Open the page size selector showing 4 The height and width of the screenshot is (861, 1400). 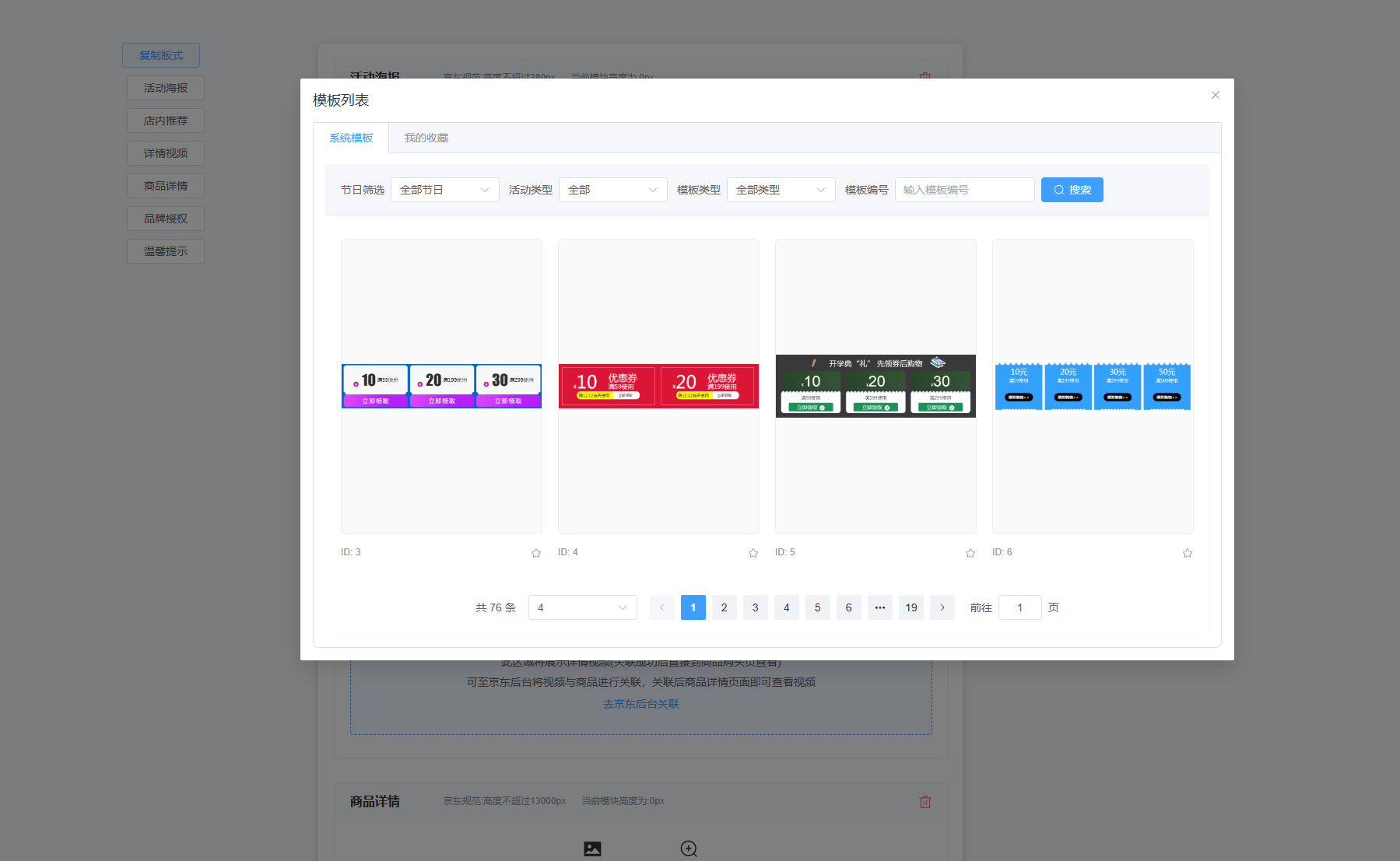(x=582, y=607)
